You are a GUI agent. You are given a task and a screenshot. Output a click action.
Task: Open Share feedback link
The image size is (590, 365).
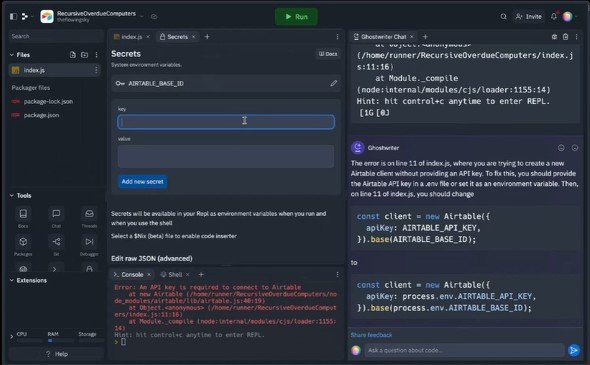point(371,335)
